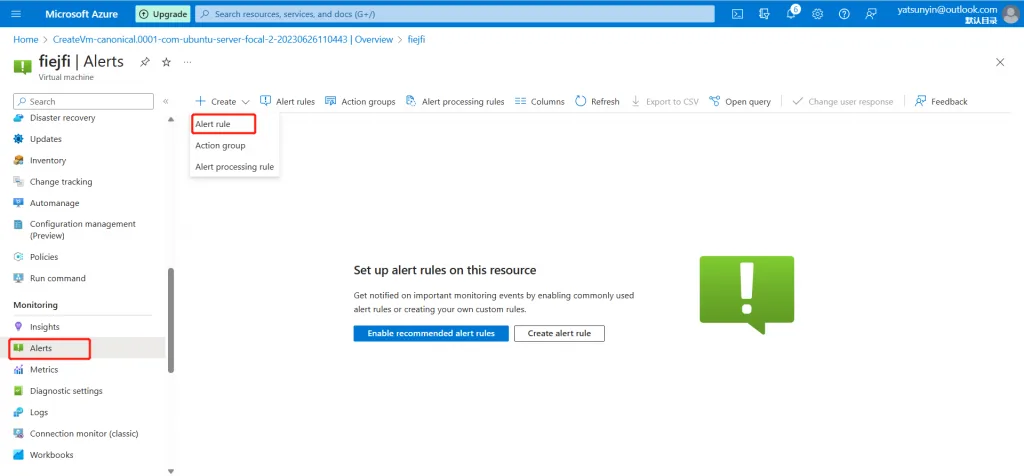Click the Change tracking icon in sidebar

click(18, 182)
